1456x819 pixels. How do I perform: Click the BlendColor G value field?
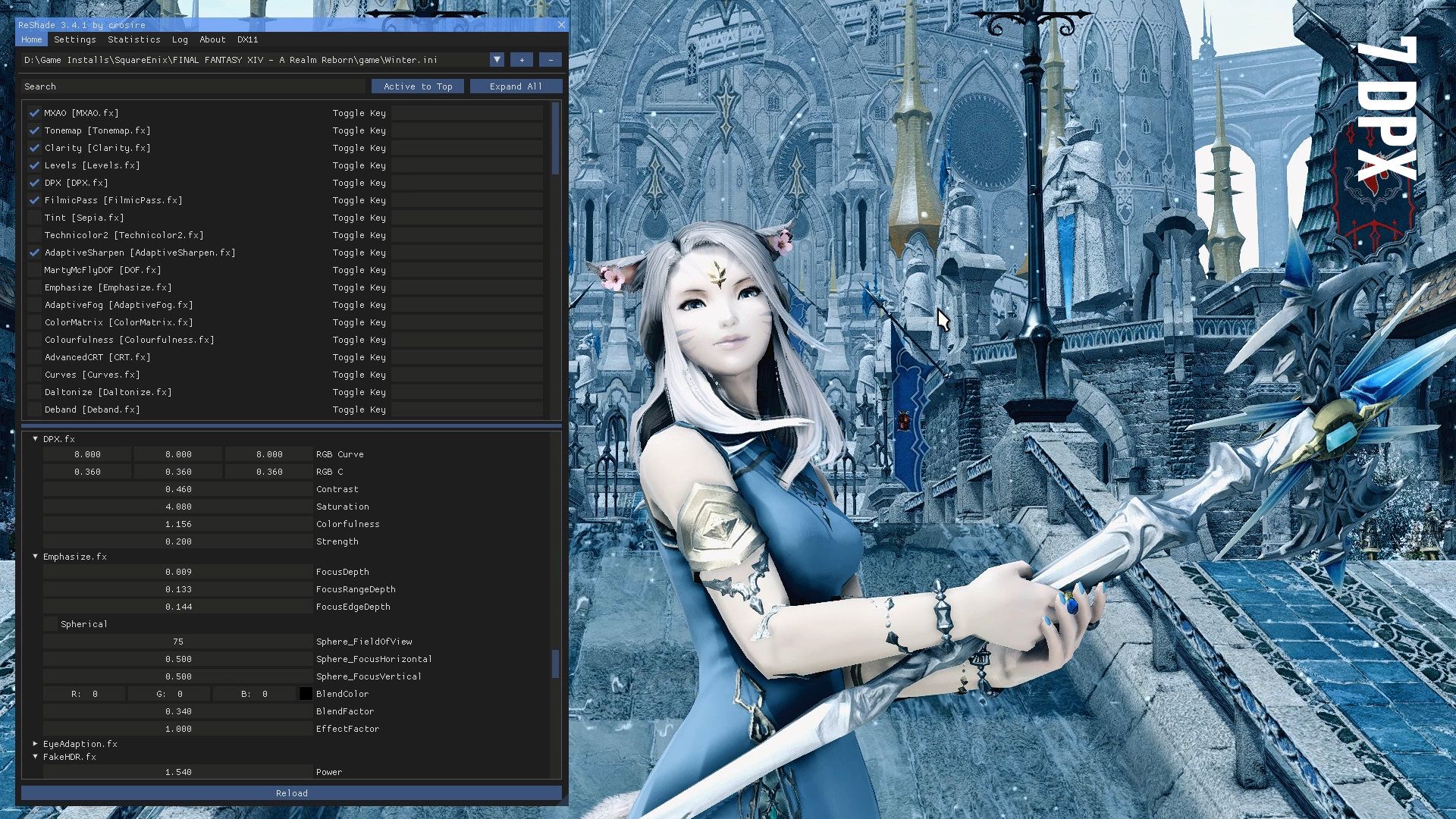point(169,694)
